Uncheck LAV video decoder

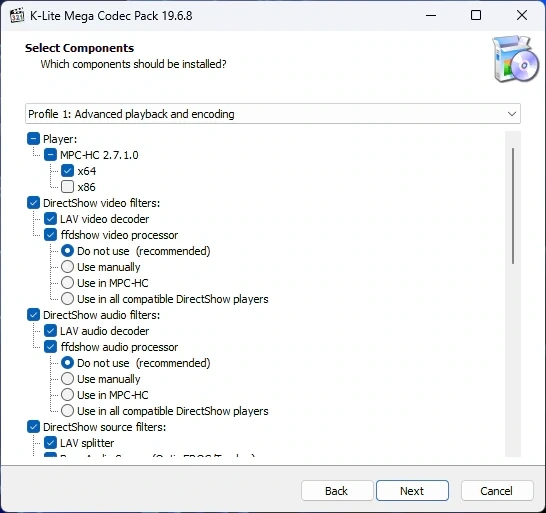click(x=50, y=219)
